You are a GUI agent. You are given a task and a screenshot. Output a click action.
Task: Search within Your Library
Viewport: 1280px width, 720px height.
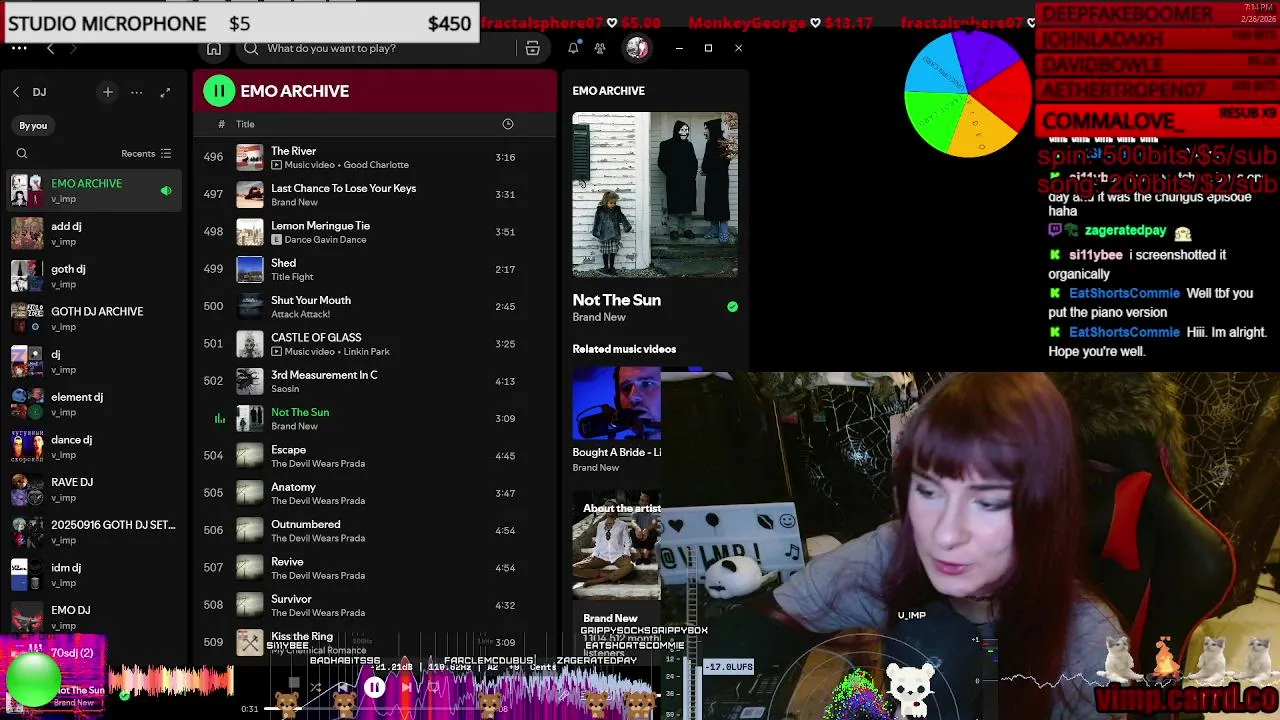[22, 154]
